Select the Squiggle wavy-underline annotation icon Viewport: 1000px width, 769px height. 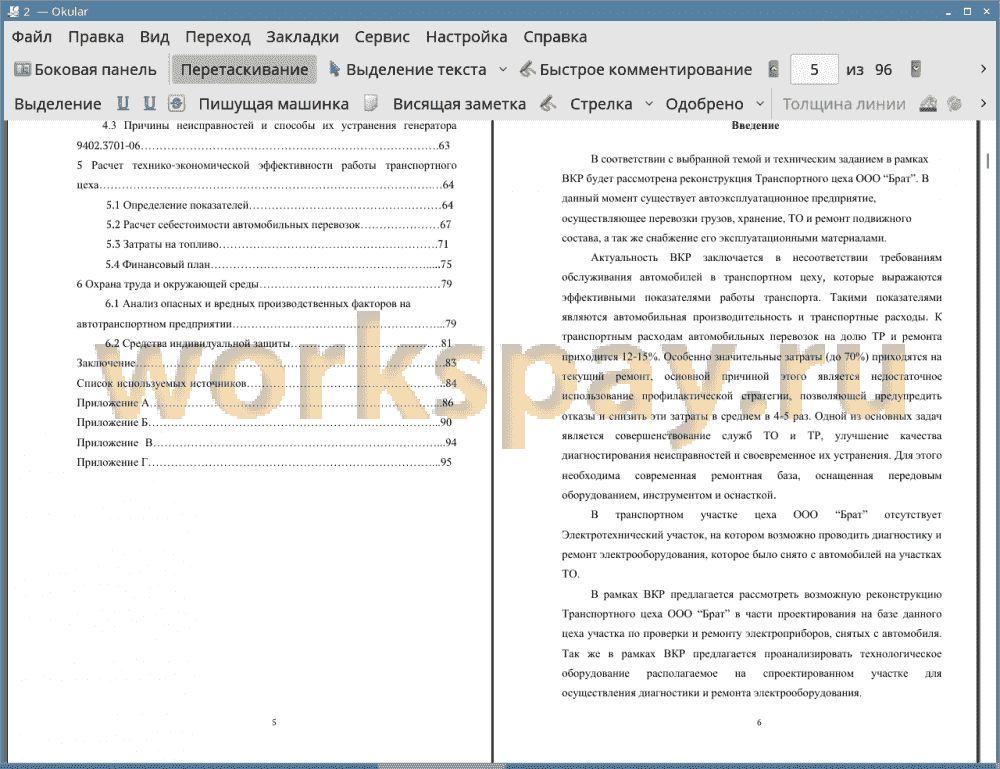150,103
